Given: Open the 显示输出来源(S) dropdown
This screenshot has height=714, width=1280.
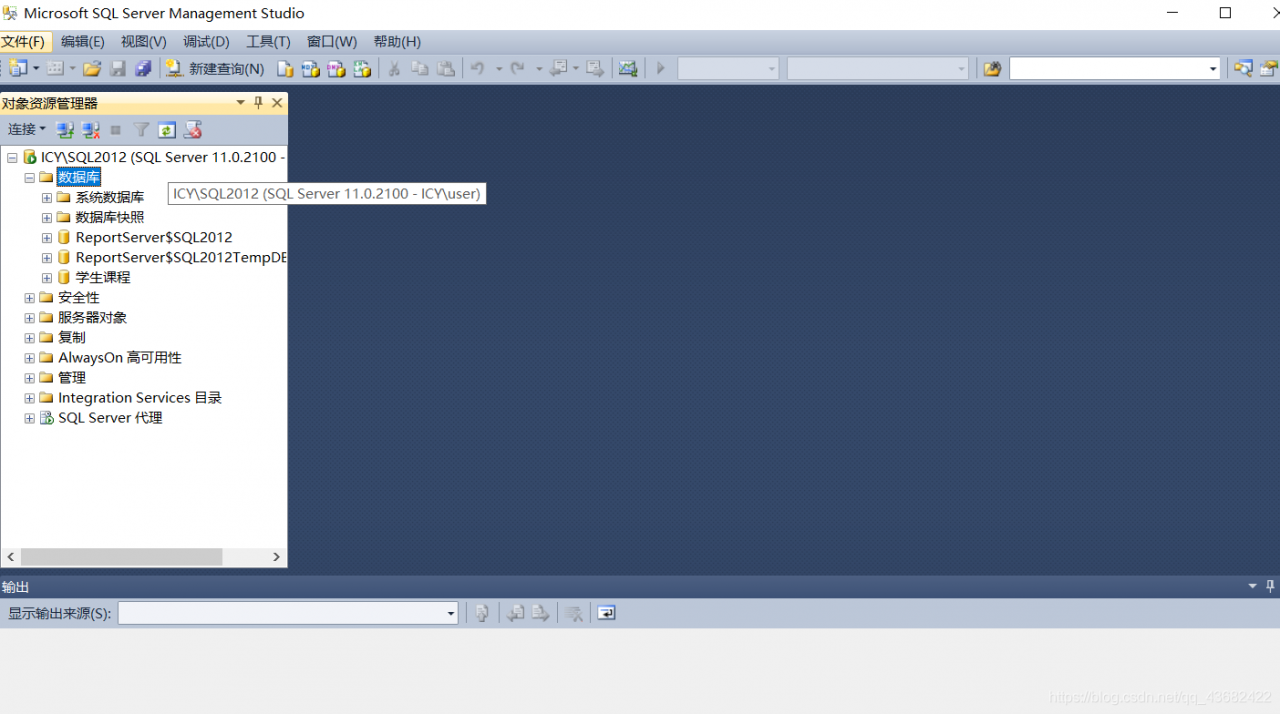Looking at the screenshot, I should tap(451, 613).
